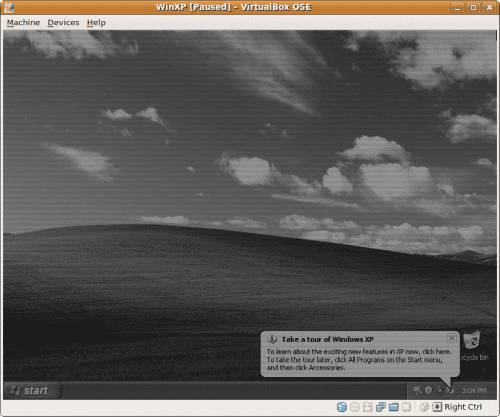
Task: Click the hard disk activity indicator icon
Action: 342,407
